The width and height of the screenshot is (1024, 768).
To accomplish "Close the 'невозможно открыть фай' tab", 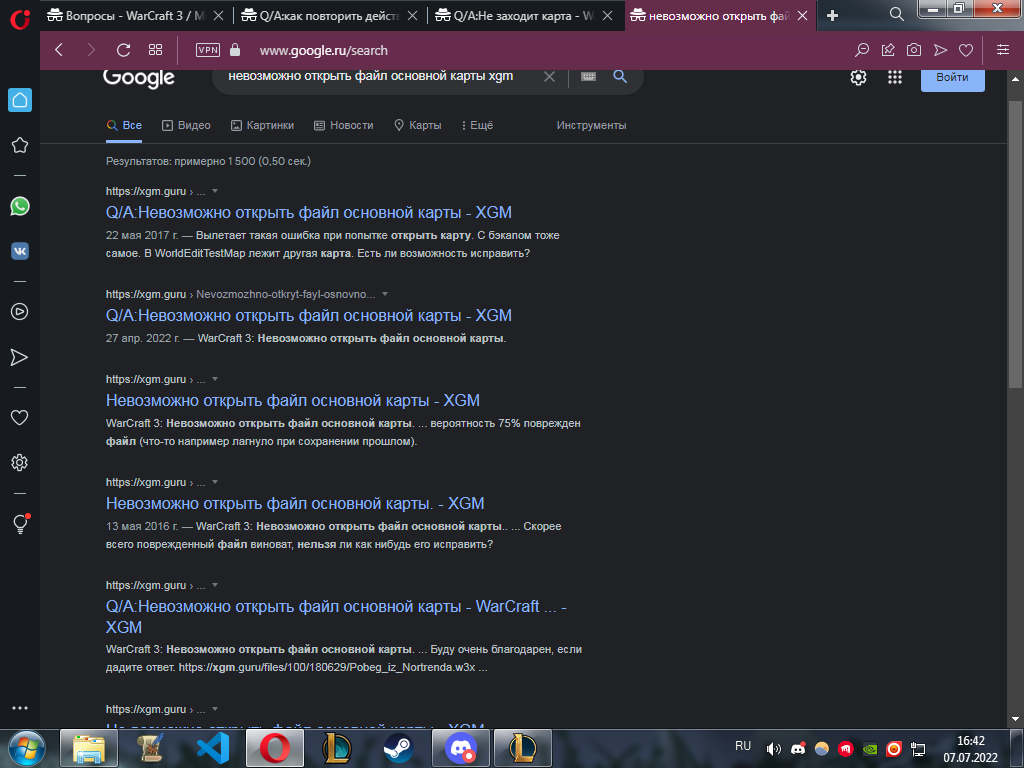I will (803, 16).
